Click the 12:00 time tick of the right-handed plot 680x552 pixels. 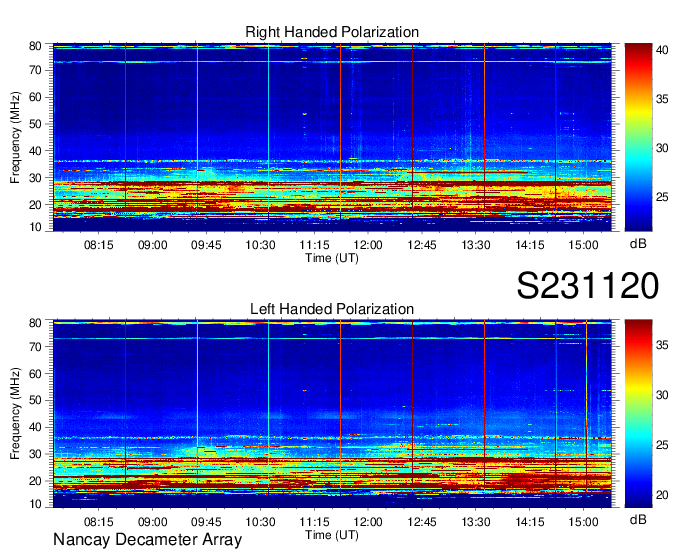pos(368,245)
